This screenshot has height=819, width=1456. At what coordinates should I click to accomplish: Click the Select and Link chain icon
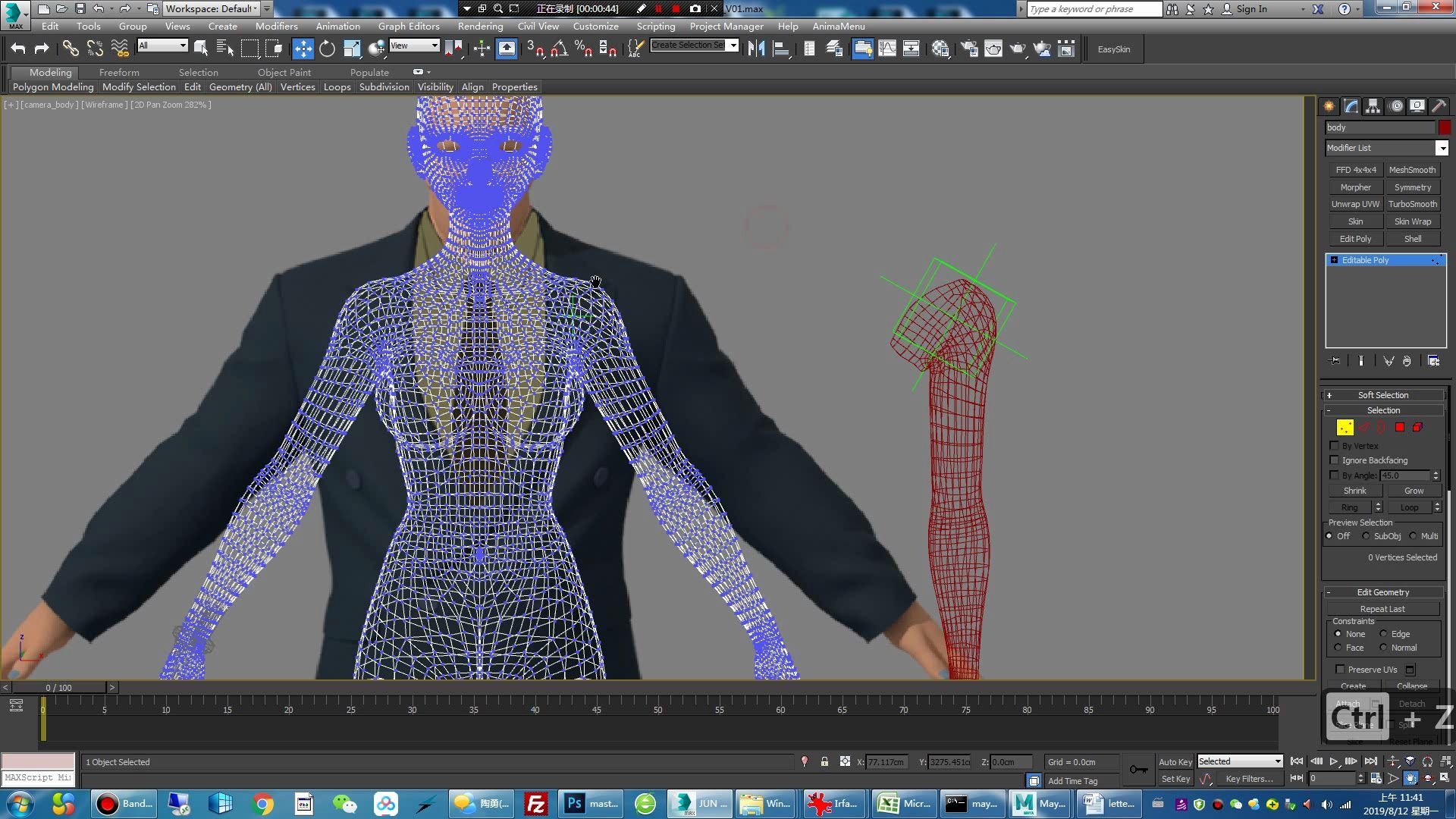point(71,49)
